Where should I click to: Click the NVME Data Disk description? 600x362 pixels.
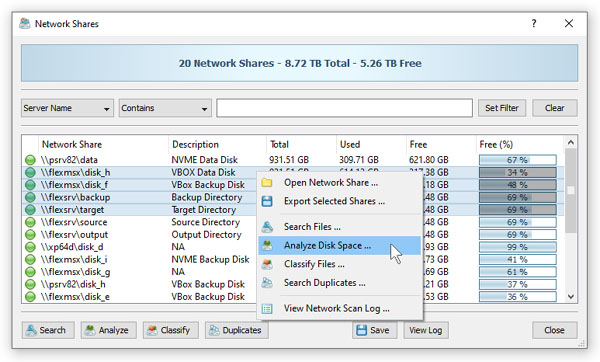pyautogui.click(x=205, y=160)
